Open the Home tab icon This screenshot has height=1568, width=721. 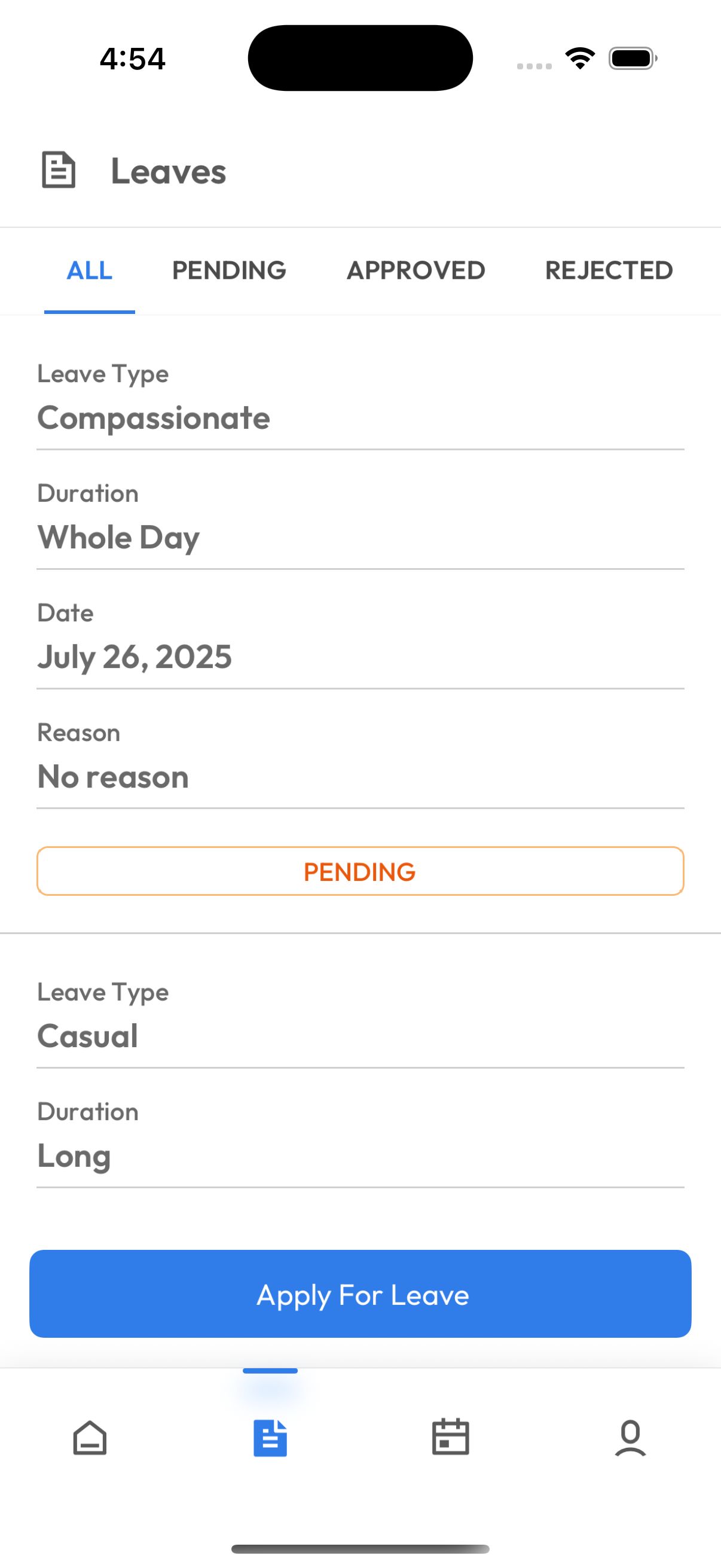[x=90, y=1438]
